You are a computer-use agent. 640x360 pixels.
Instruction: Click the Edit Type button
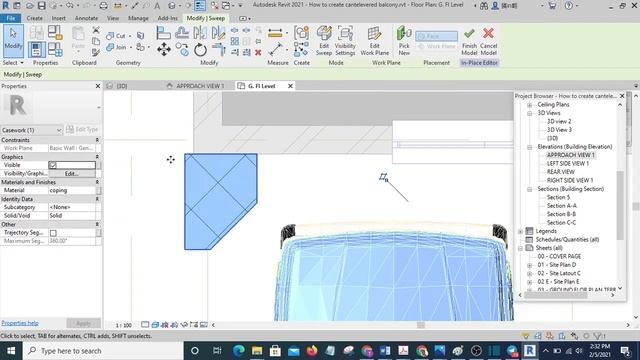(82, 129)
